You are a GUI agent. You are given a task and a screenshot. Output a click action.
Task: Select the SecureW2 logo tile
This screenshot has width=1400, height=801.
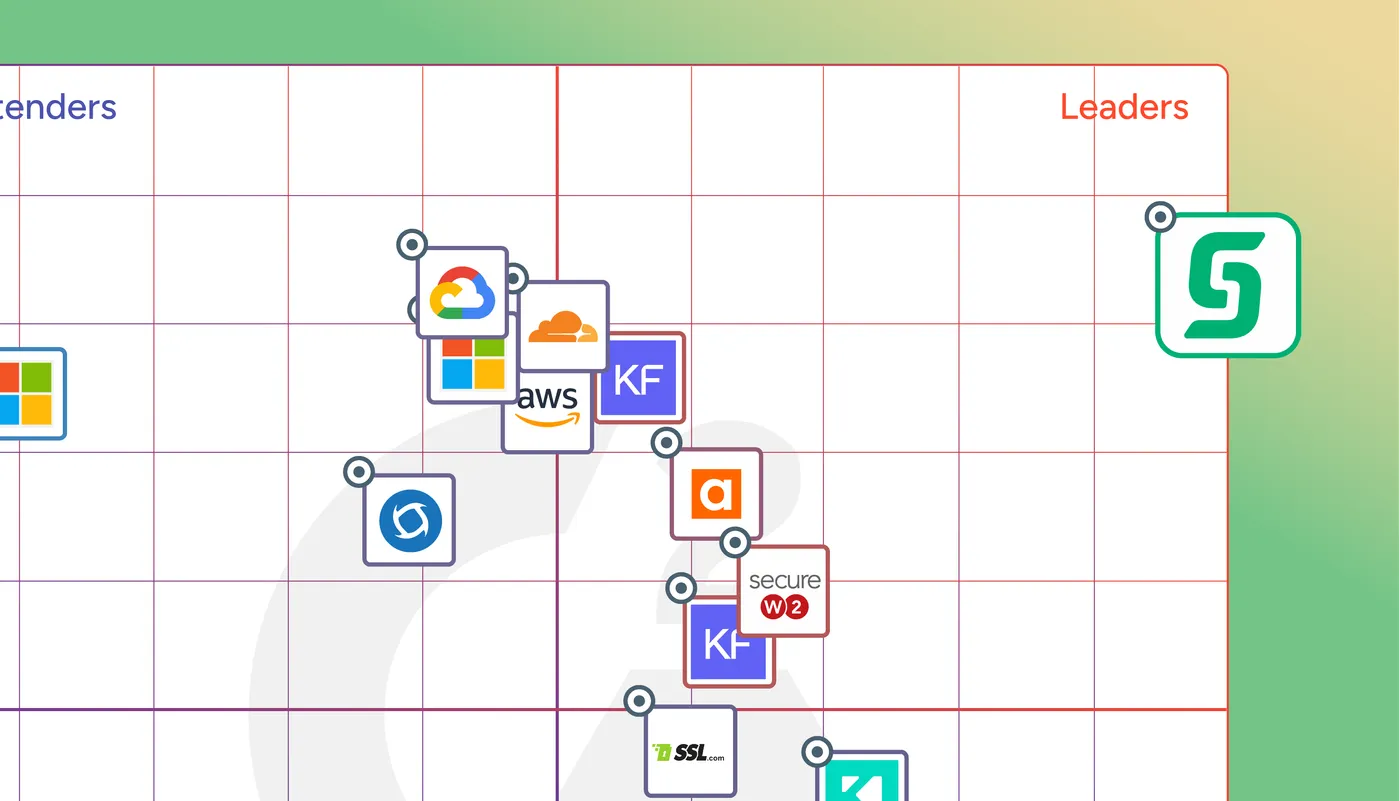(x=784, y=591)
